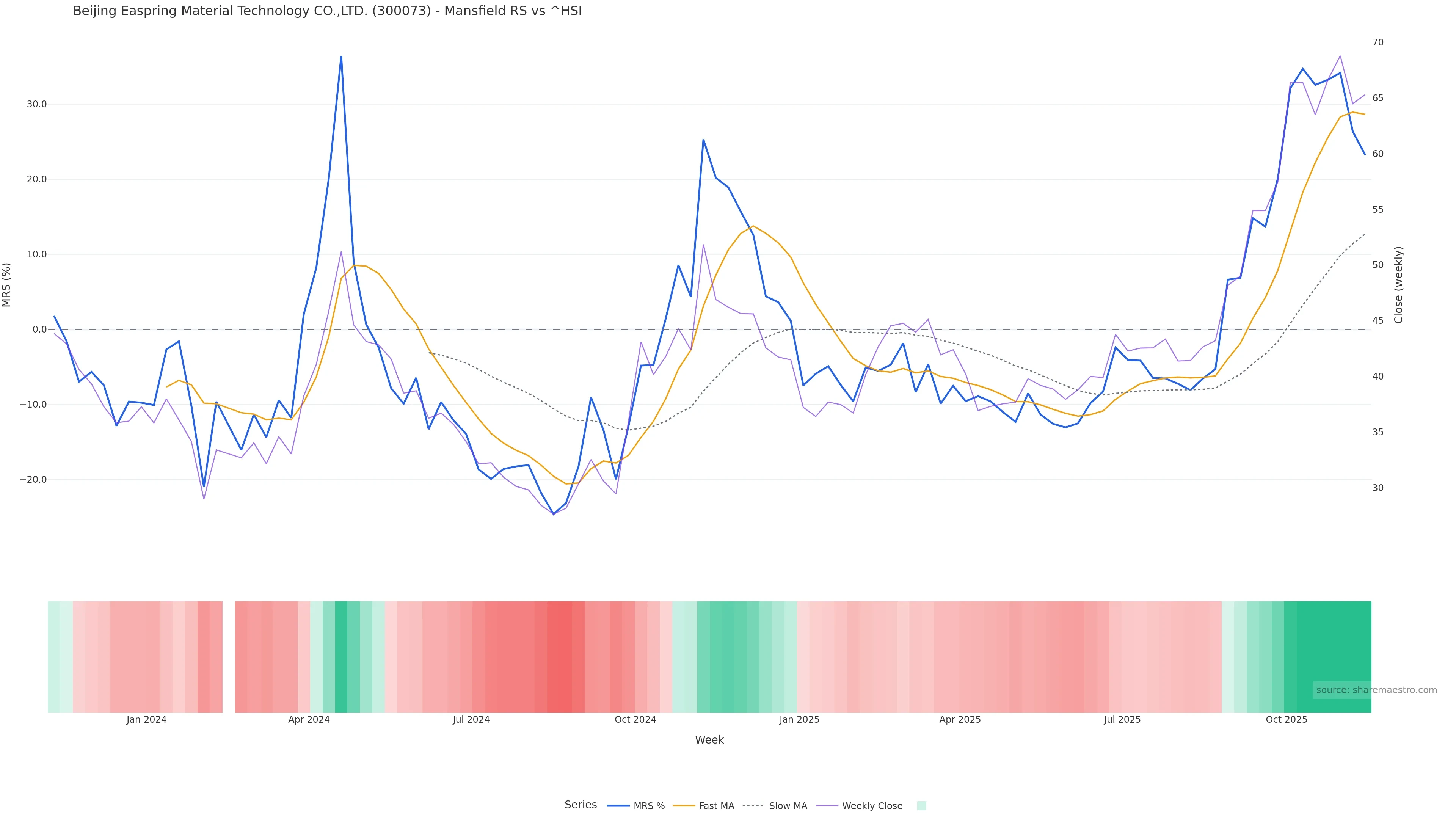Select the Oct 2025 x-axis tick label

point(1286,720)
